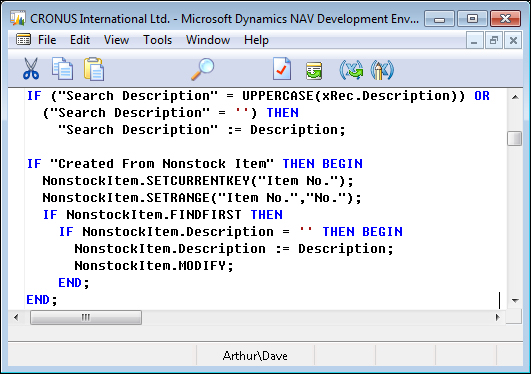Minimize the Development Environment main window
The width and height of the screenshot is (531, 374).
[x=439, y=19]
